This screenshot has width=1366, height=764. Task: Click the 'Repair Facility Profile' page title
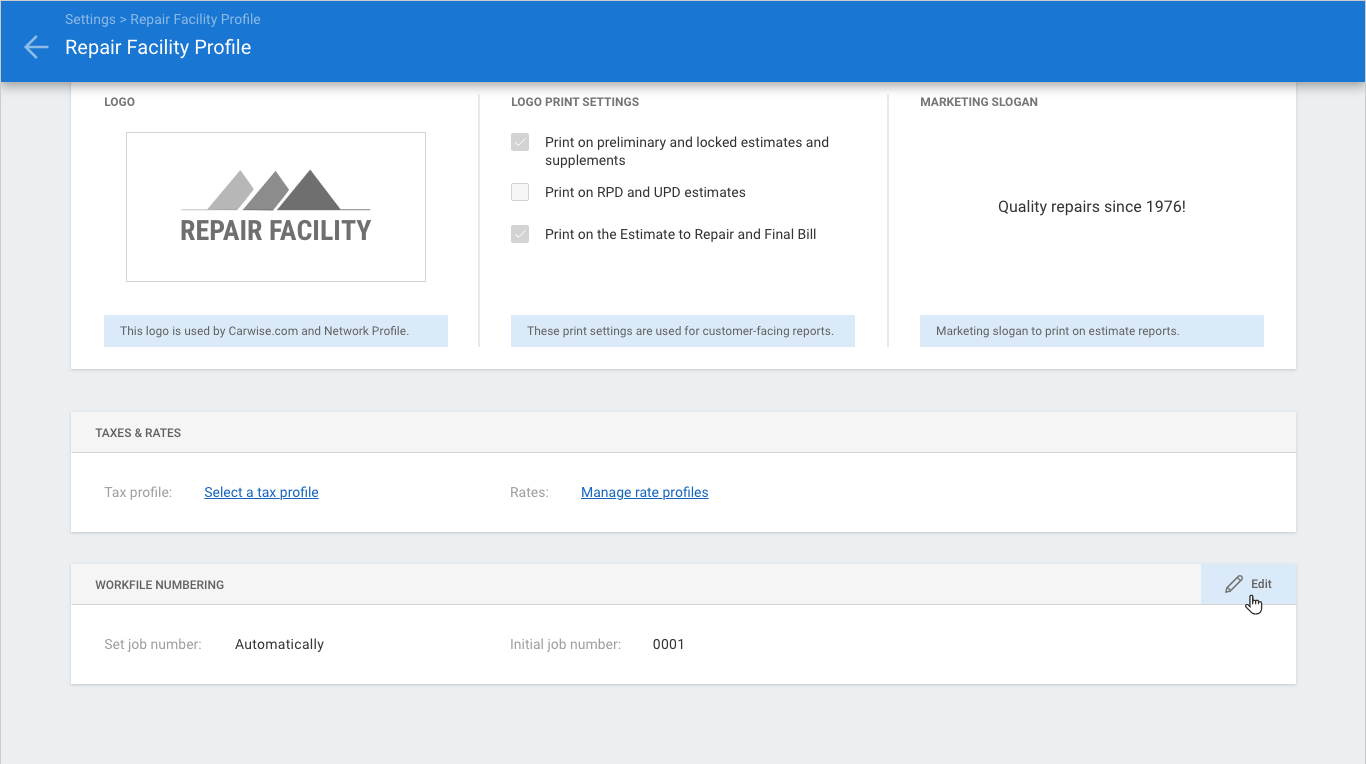[x=158, y=47]
